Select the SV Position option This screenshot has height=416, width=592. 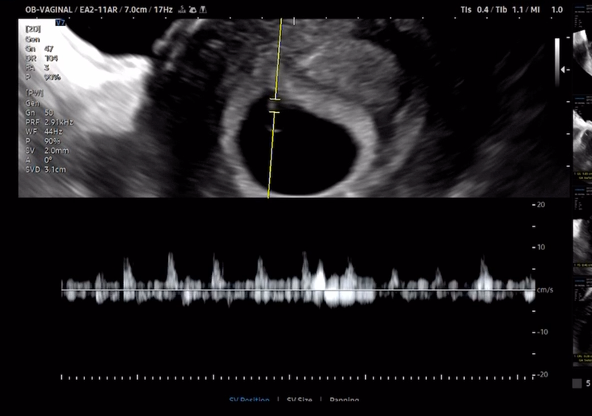tap(249, 399)
